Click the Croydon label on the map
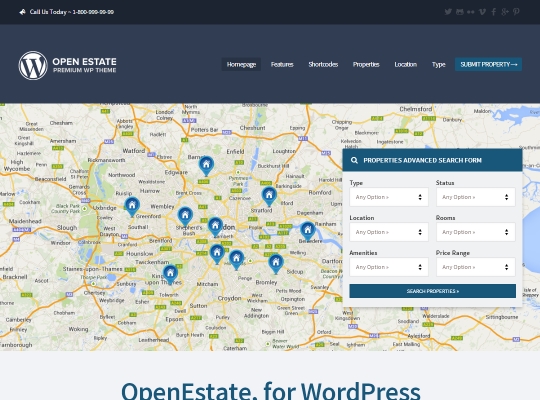The width and height of the screenshot is (540, 400). click(x=229, y=298)
